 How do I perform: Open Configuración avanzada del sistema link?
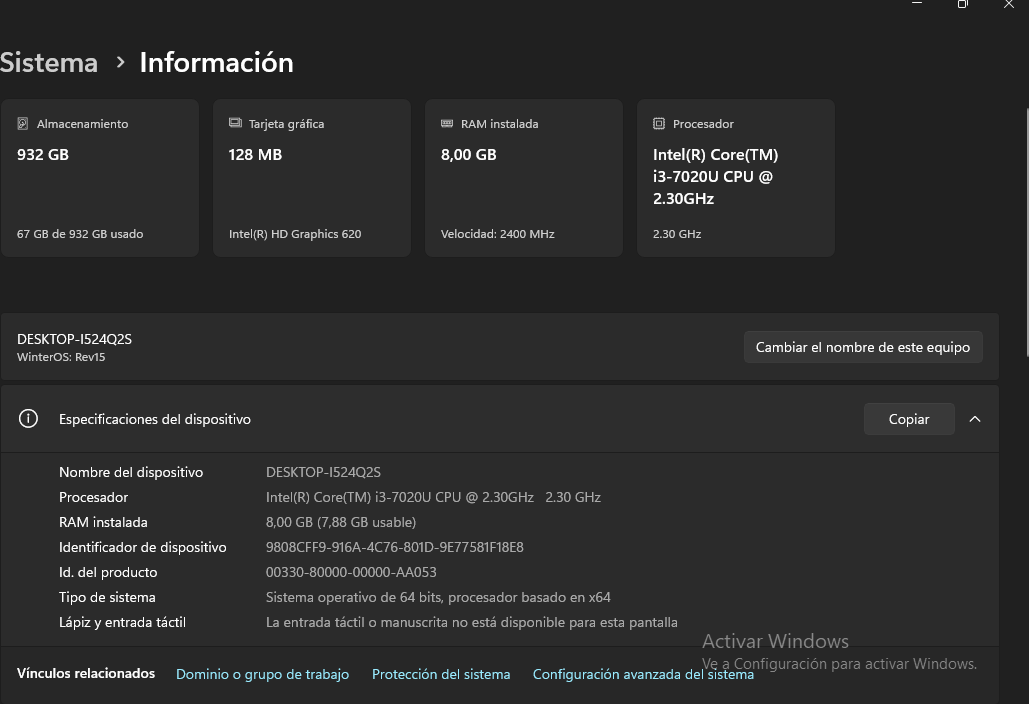click(643, 674)
